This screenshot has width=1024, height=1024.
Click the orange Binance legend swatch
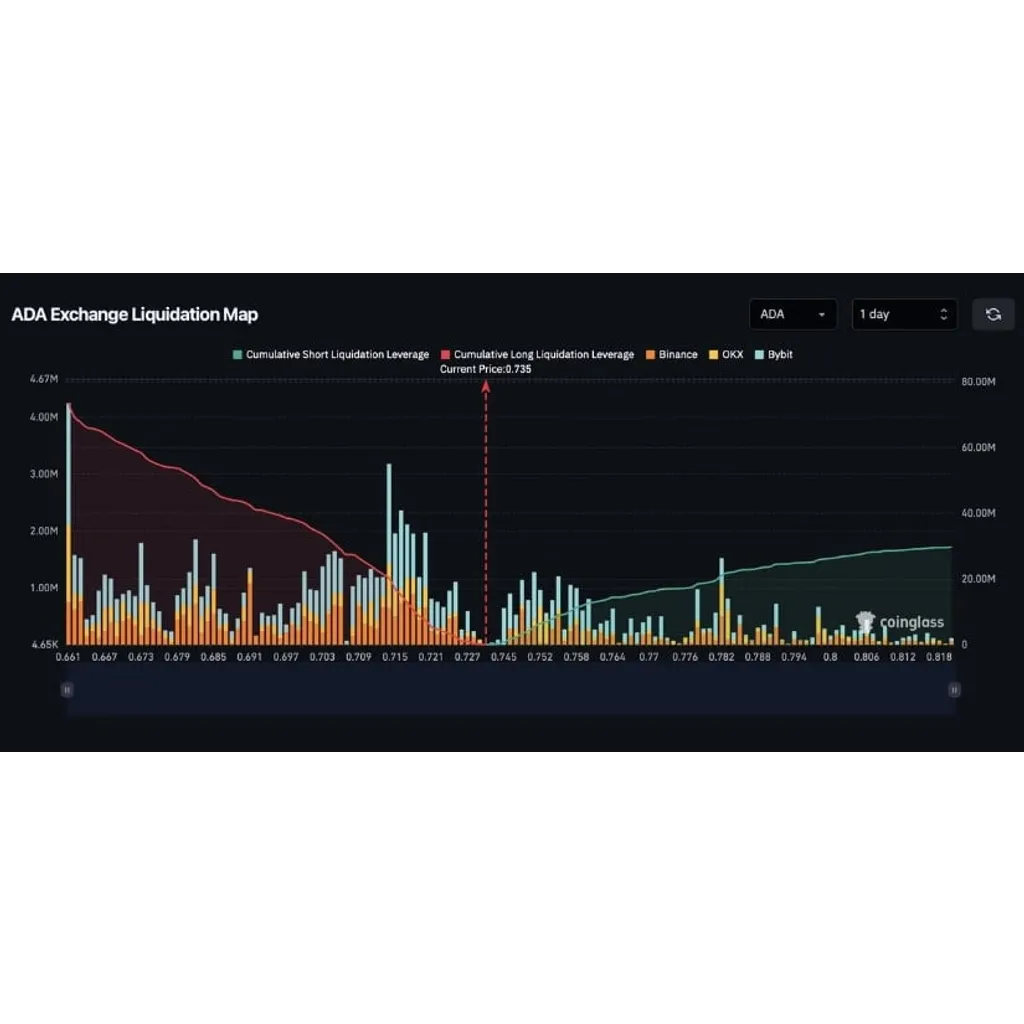(x=650, y=355)
